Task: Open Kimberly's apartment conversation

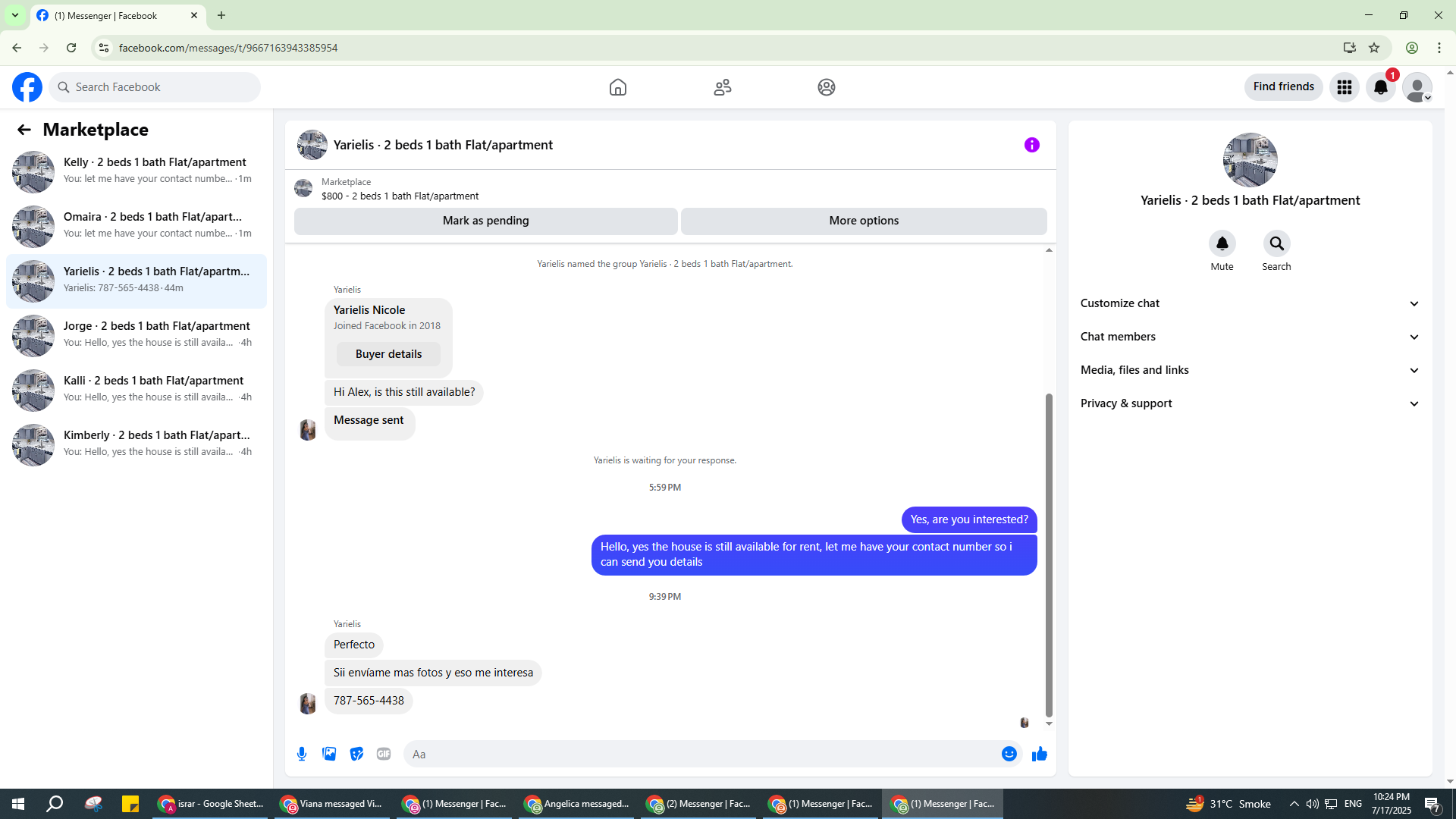Action: point(136,444)
